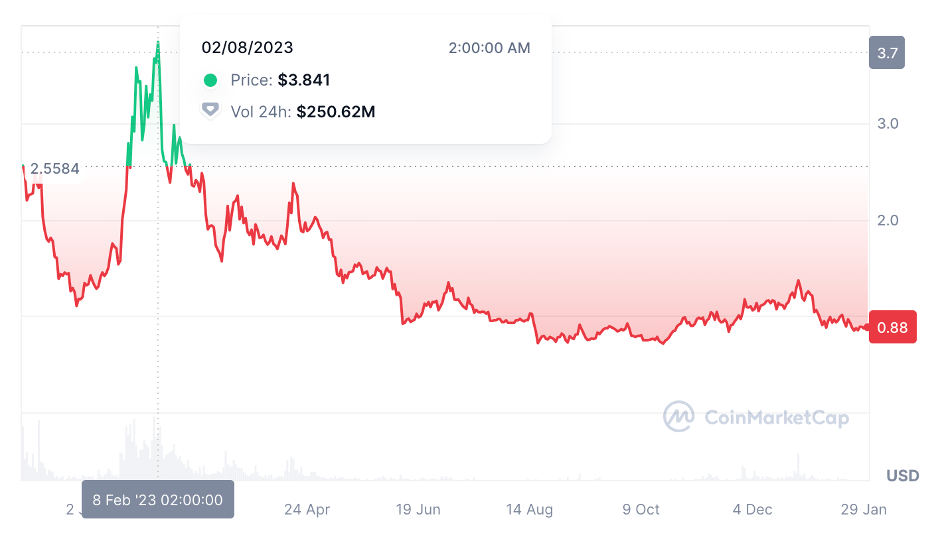This screenshot has height=542, width=936.
Task: Click the Vol 24h shield icon
Action: (210, 111)
